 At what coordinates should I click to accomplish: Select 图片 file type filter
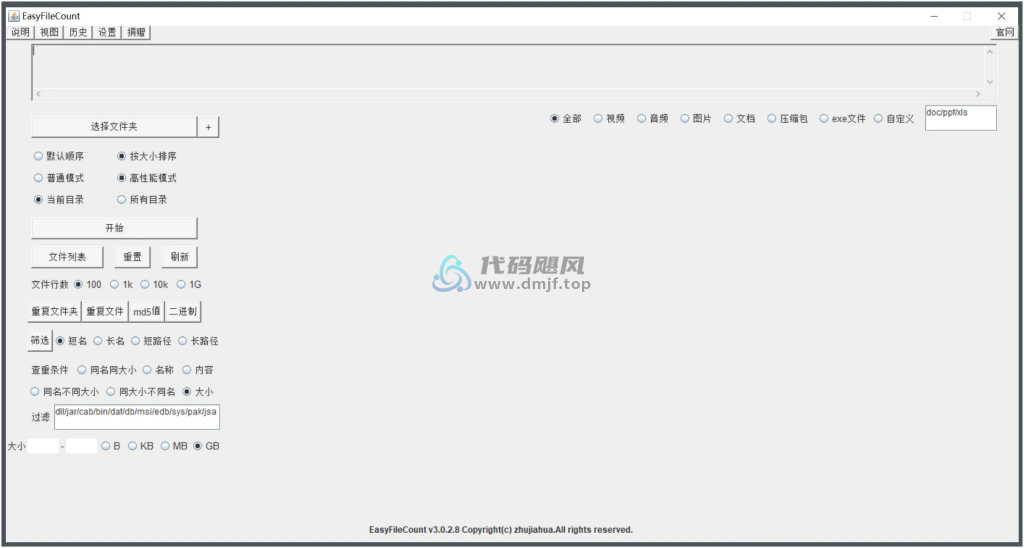pyautogui.click(x=696, y=119)
